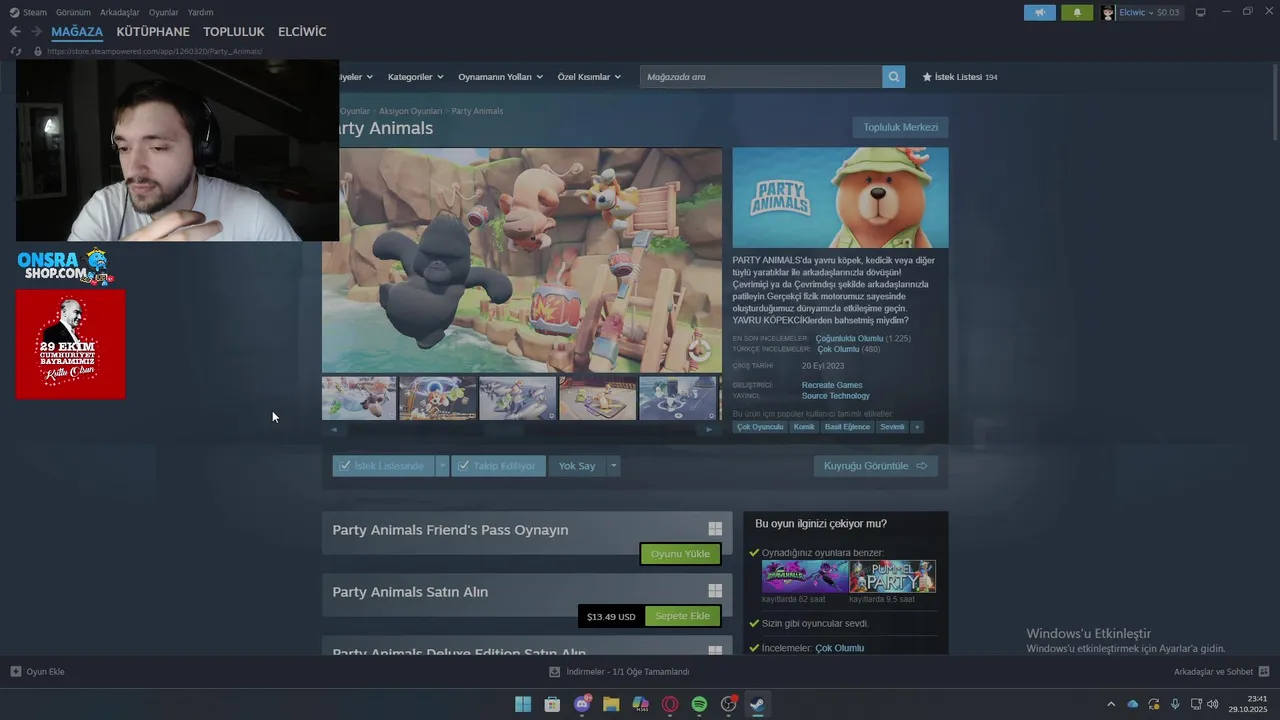Click the Aksiyon Oyunları breadcrumb
This screenshot has width=1280, height=720.
410,111
